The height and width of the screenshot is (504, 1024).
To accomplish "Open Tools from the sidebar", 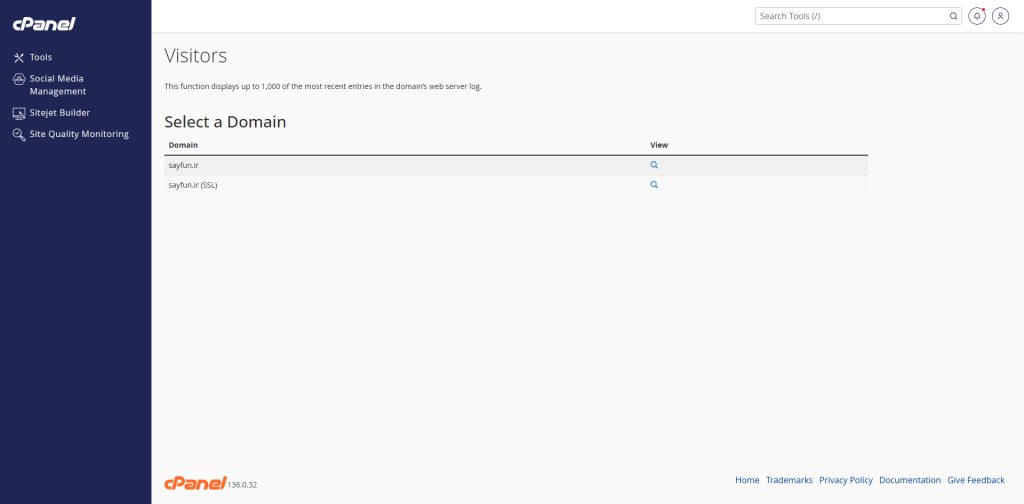I will click(40, 57).
